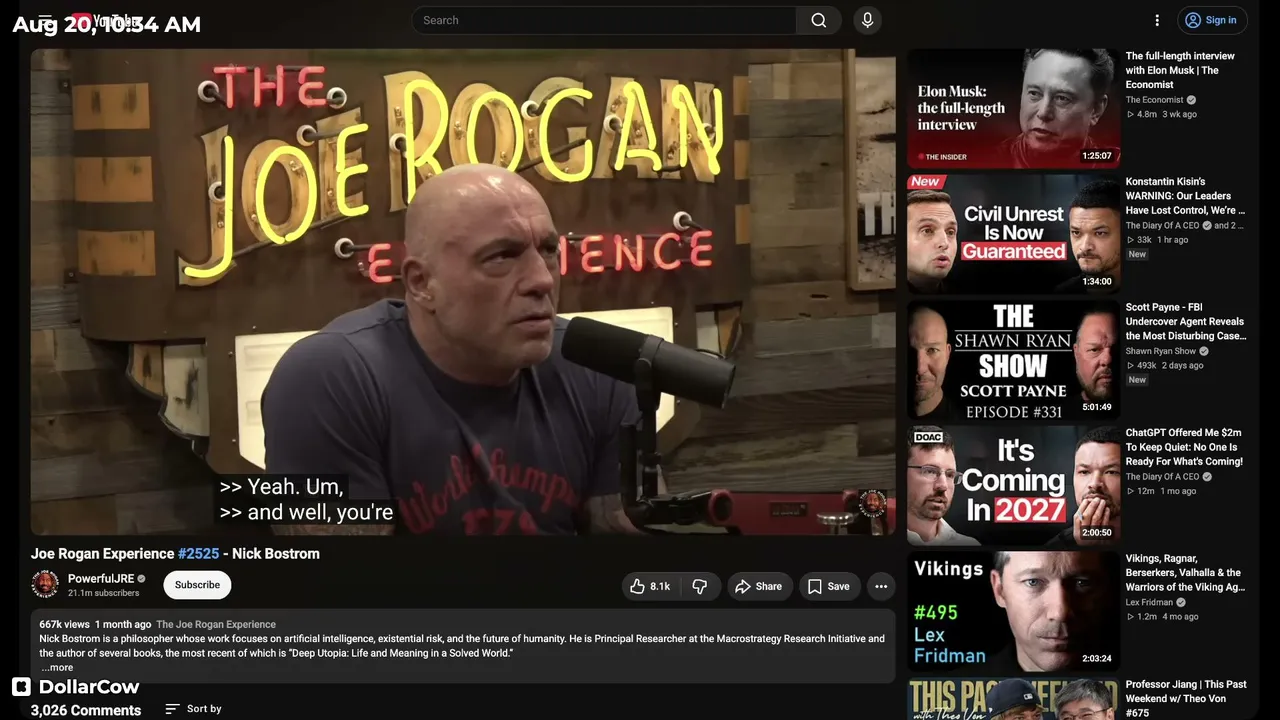Click the 21.1m subscribers text
Viewport: 1280px width, 720px height.
click(x=103, y=593)
